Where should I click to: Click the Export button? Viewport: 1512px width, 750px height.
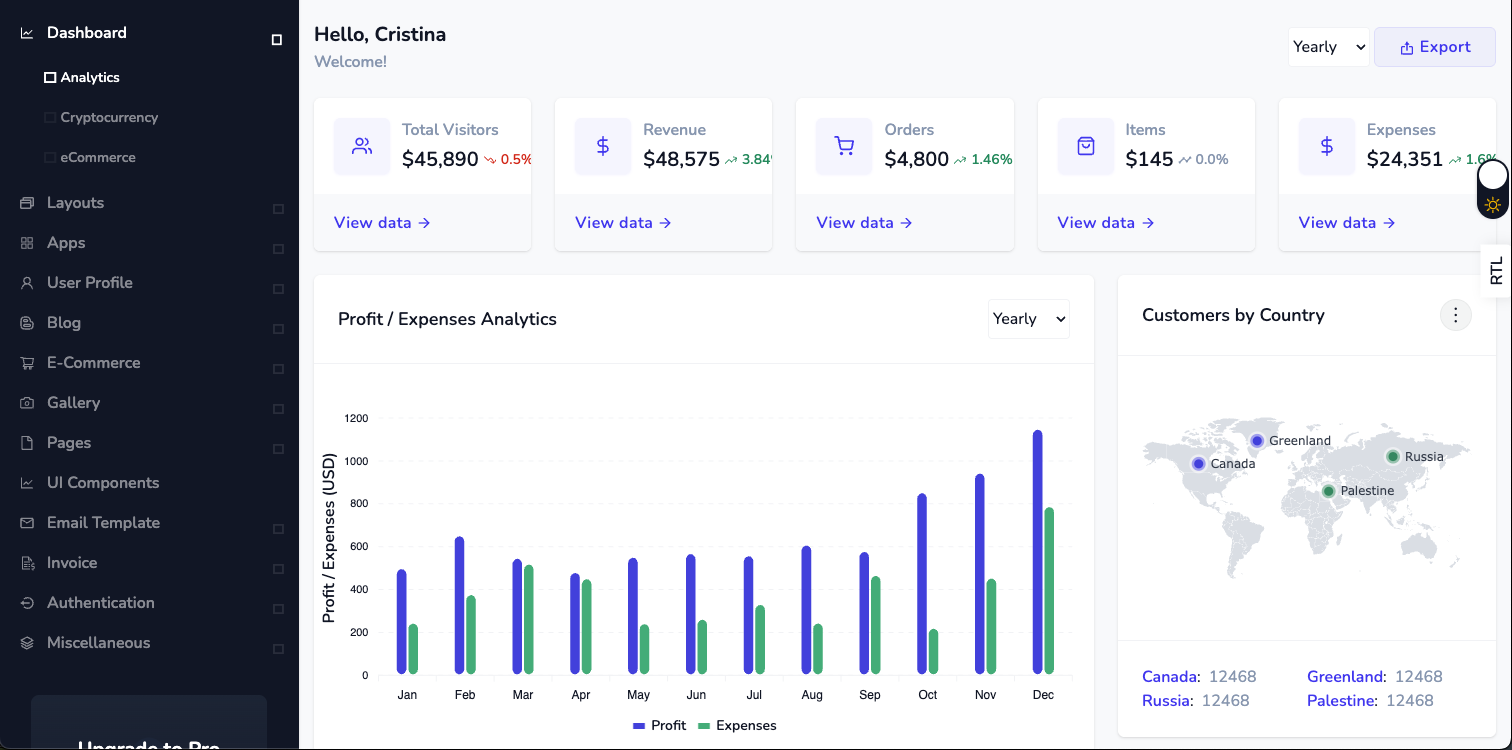pyautogui.click(x=1434, y=47)
